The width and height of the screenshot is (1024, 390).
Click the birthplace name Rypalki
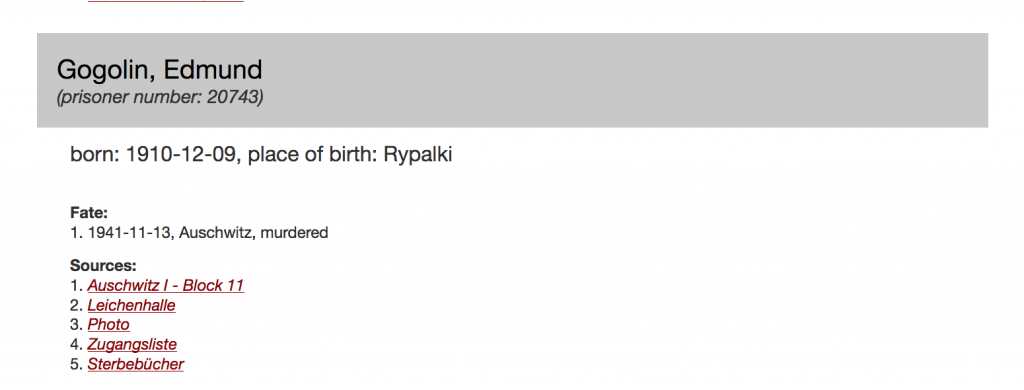click(418, 155)
